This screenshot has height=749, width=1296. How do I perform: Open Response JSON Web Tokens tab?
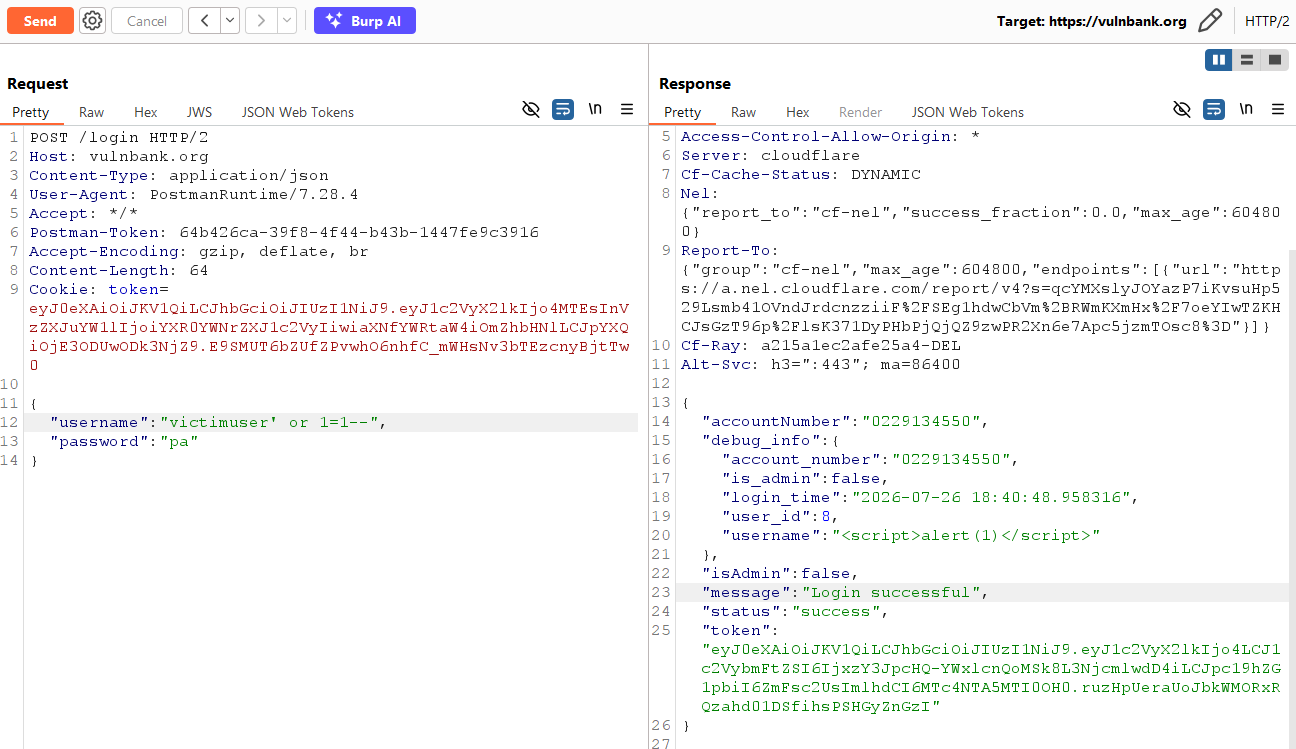click(968, 112)
